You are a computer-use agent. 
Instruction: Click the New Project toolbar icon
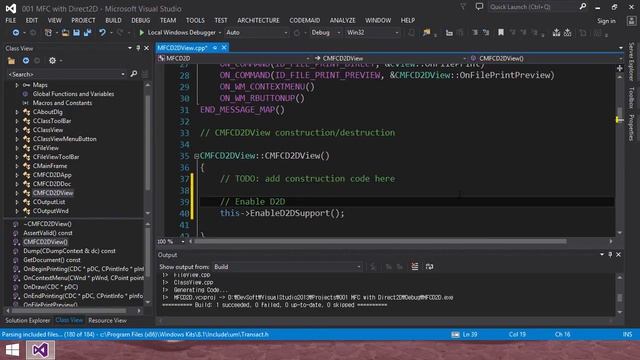48,33
